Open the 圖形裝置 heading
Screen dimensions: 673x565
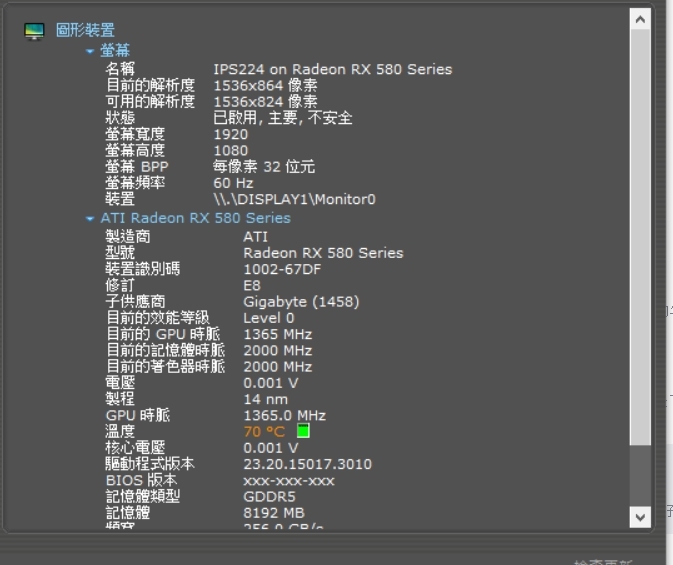(x=85, y=30)
